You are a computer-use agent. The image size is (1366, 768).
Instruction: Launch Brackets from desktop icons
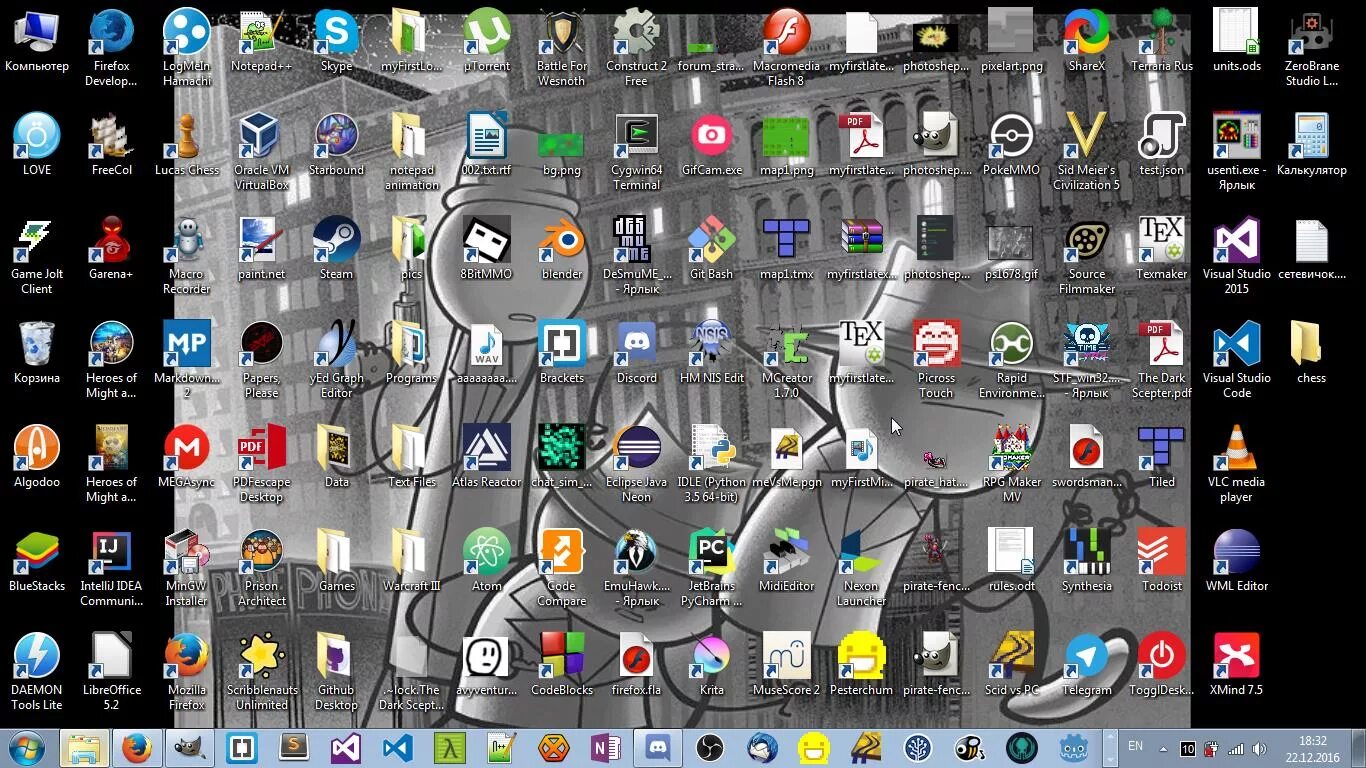pyautogui.click(x=562, y=354)
